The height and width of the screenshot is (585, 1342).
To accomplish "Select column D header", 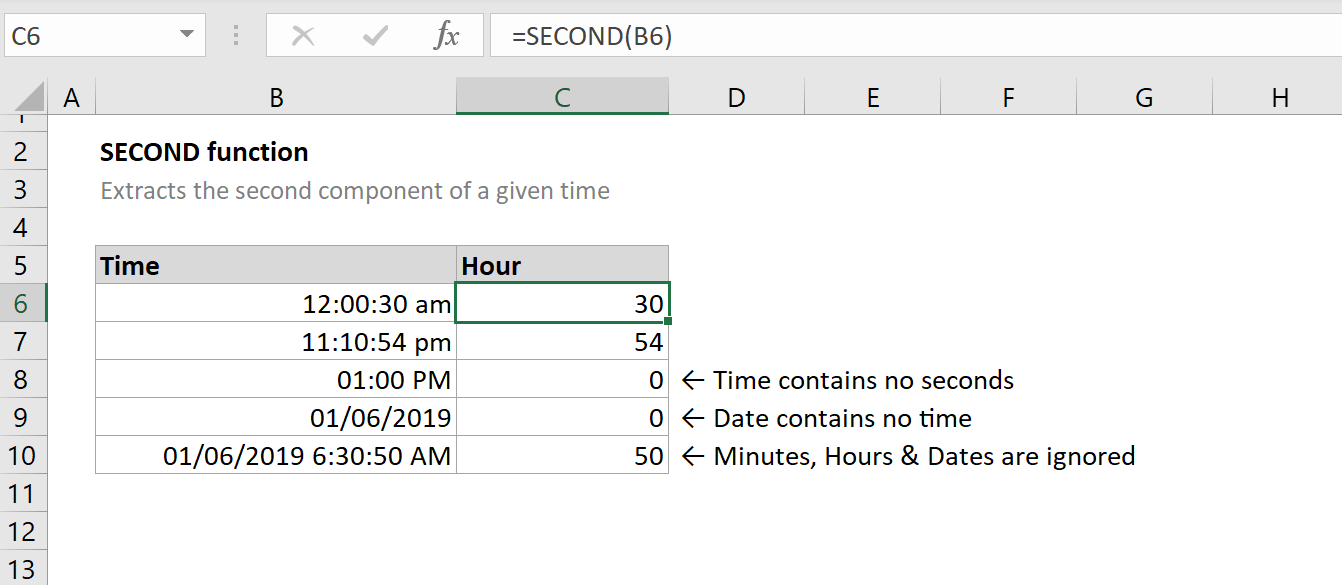I will [736, 97].
